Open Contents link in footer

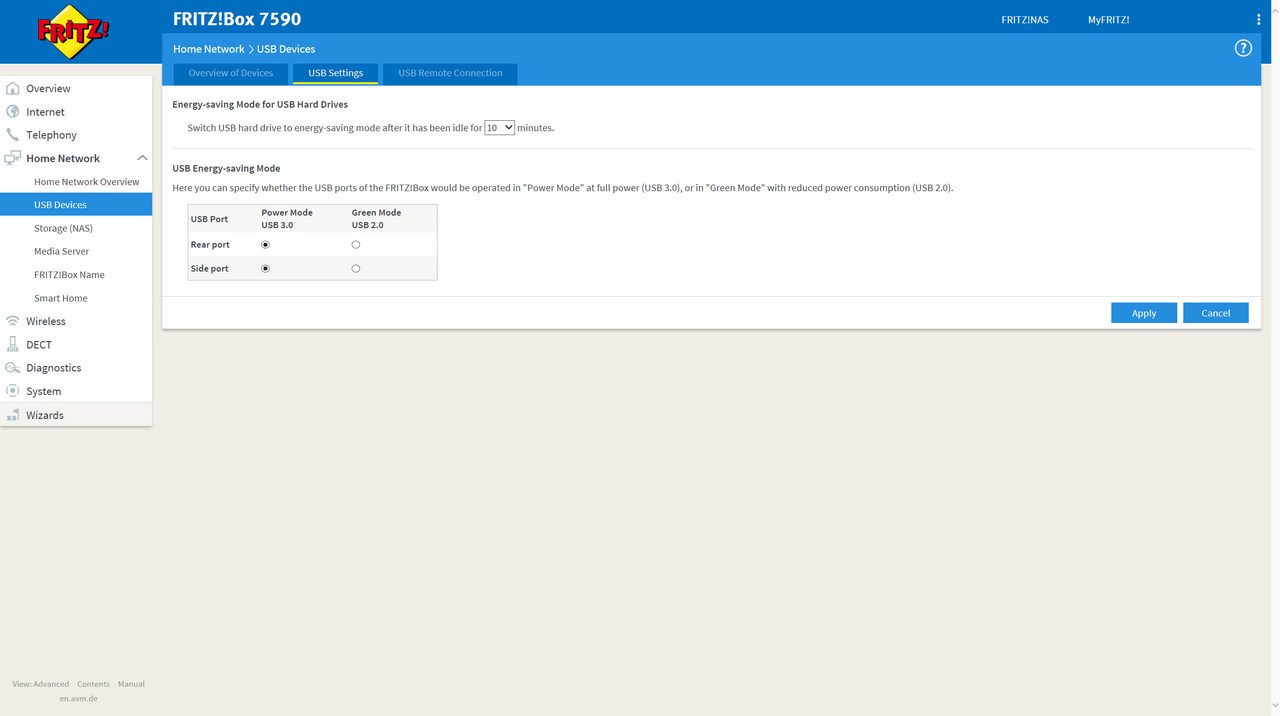[93, 684]
